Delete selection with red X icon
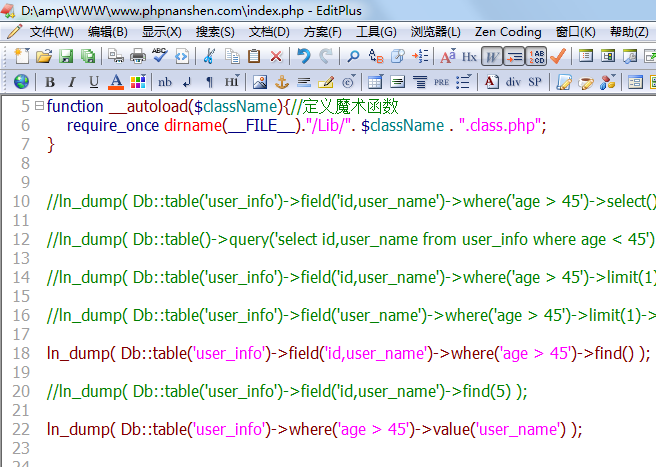Viewport: 656px width, 467px height. tap(276, 56)
